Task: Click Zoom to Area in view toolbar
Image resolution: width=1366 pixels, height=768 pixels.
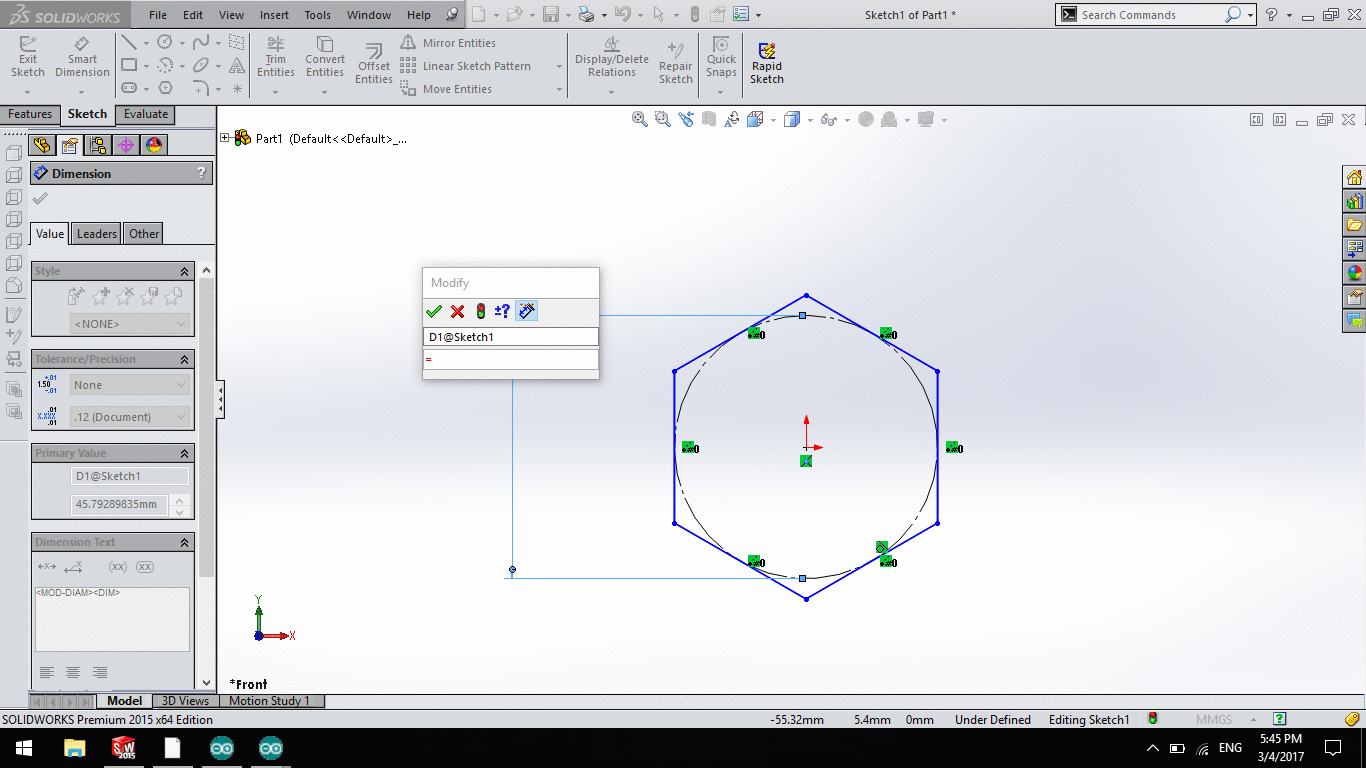Action: tap(663, 119)
